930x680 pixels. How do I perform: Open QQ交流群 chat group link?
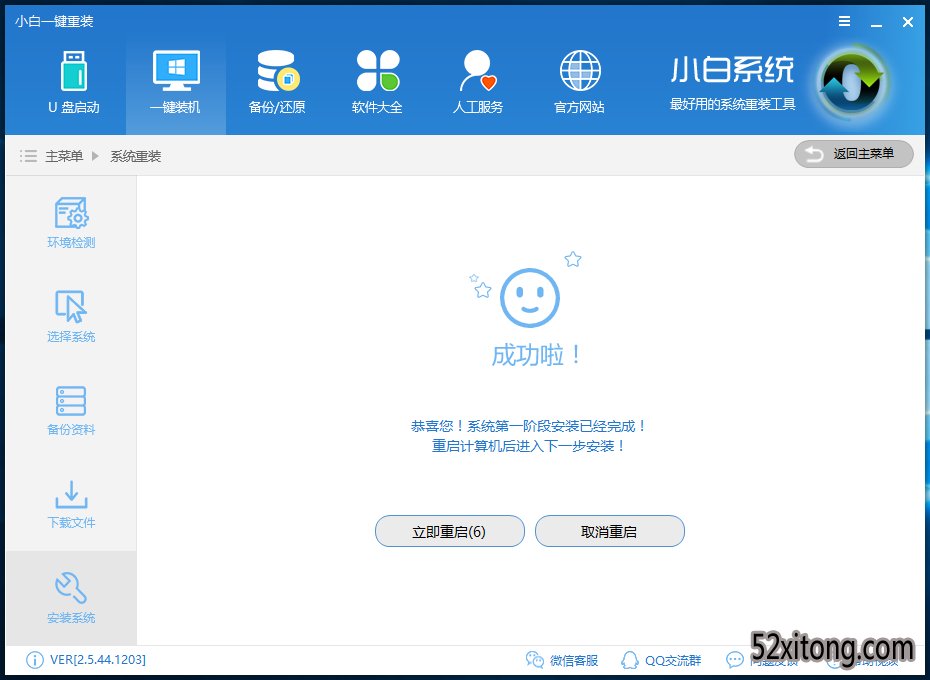tap(661, 660)
